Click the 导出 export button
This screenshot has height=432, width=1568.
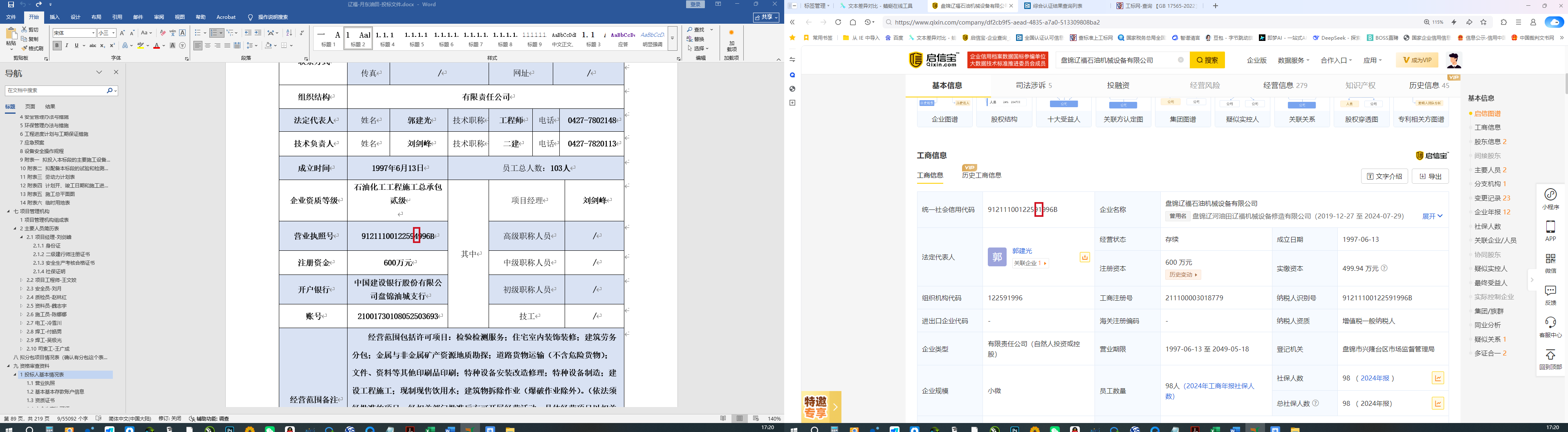1430,176
